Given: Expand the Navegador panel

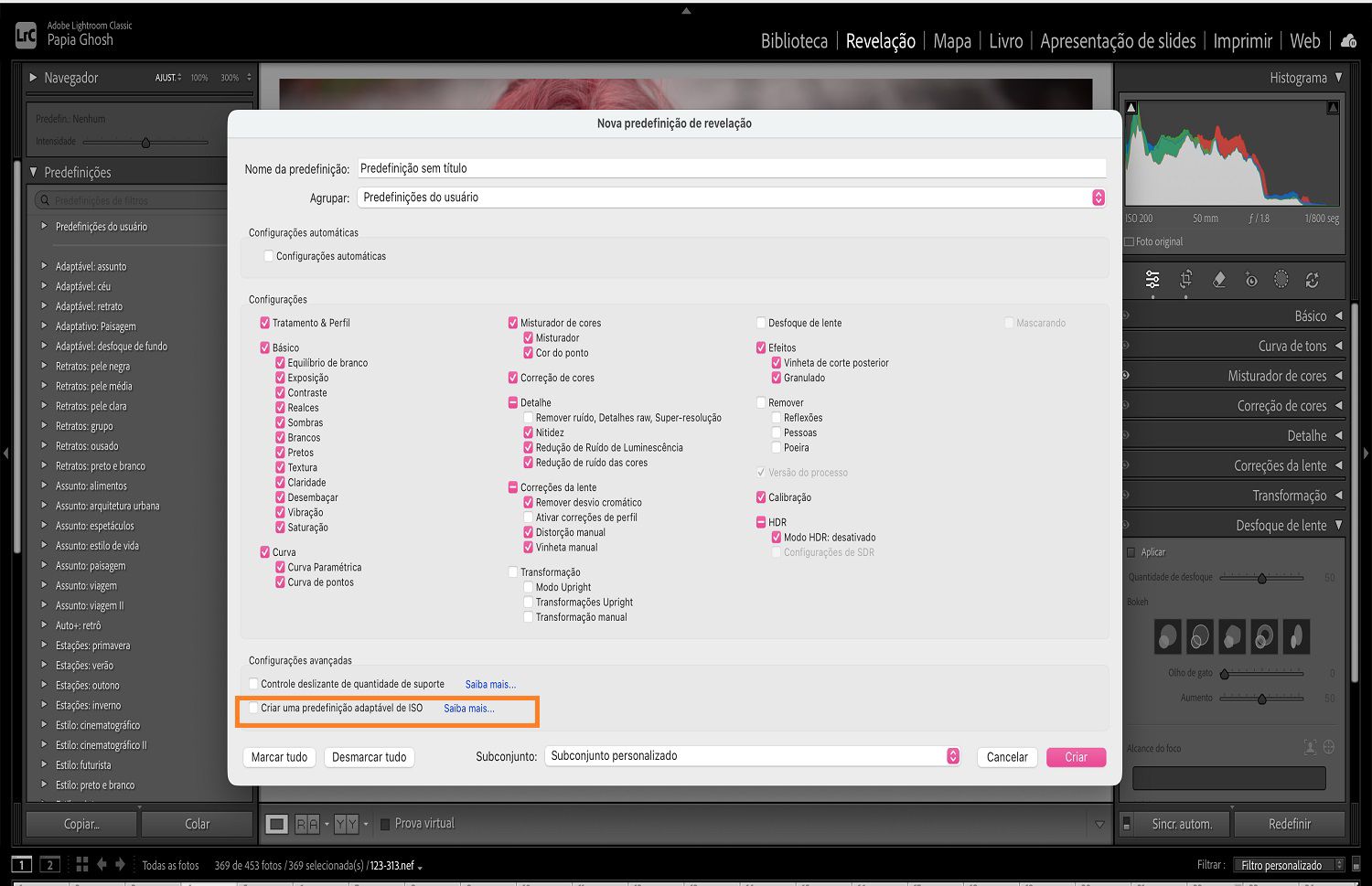Looking at the screenshot, I should point(33,78).
